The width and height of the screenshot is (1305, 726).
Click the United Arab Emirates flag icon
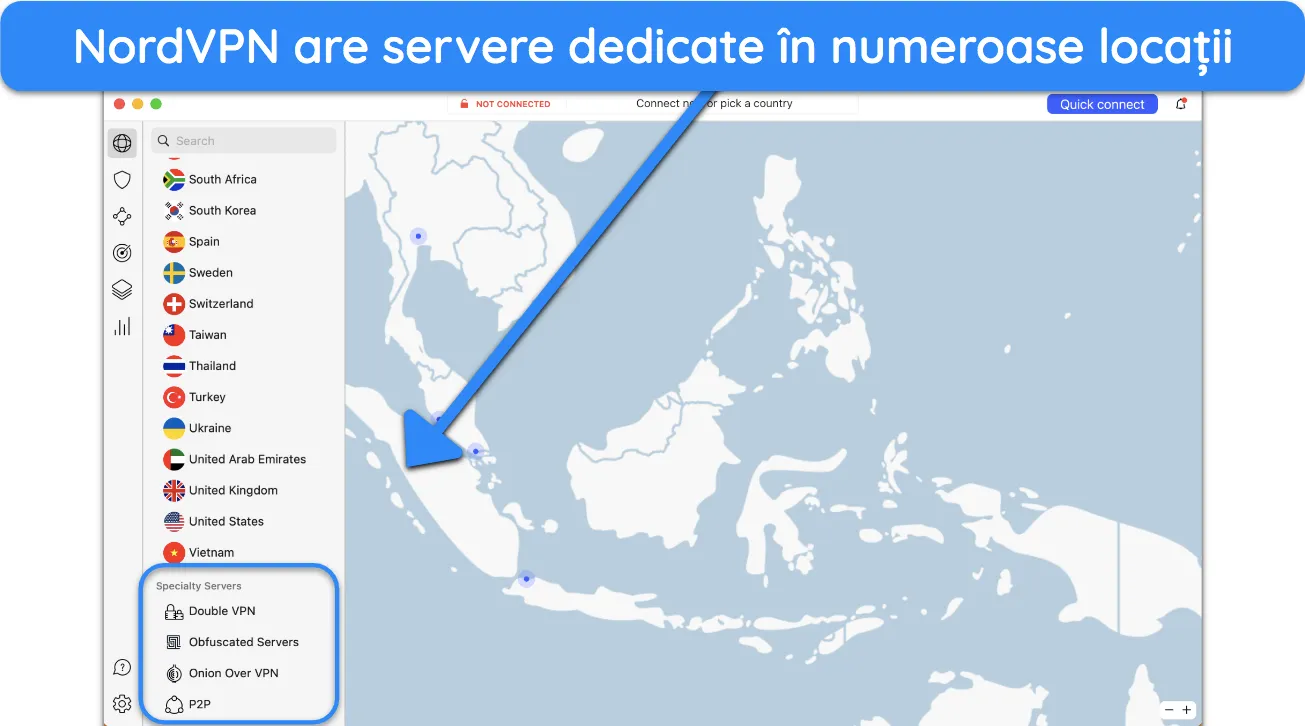(174, 460)
